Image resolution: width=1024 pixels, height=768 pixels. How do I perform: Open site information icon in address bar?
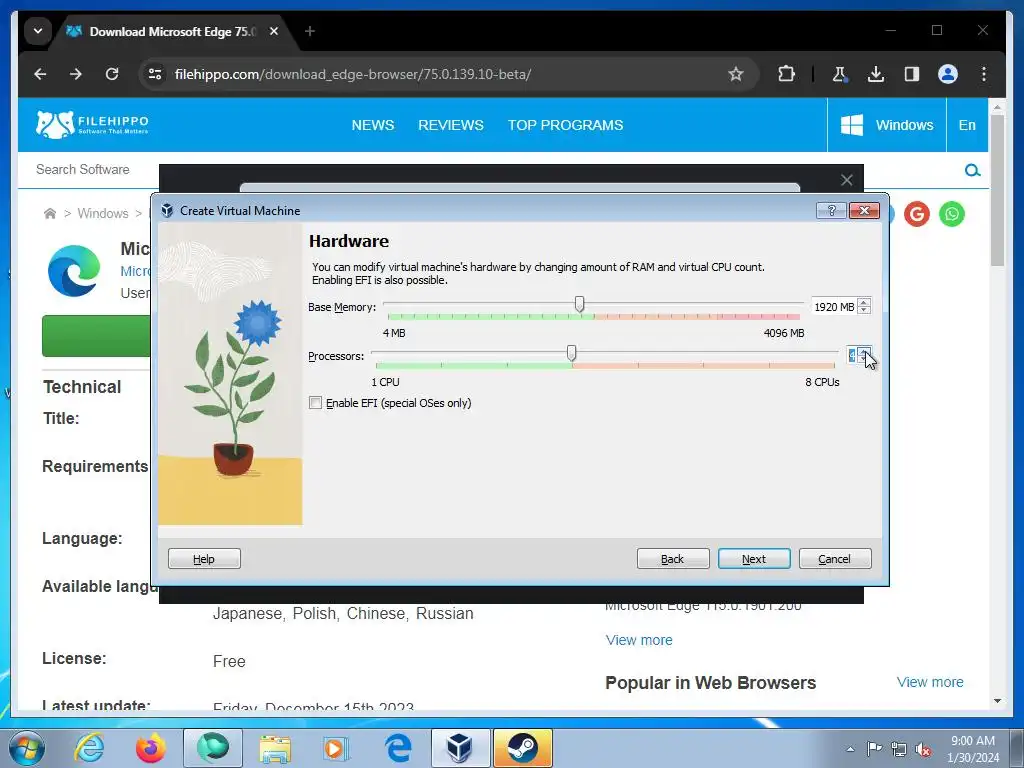point(155,74)
